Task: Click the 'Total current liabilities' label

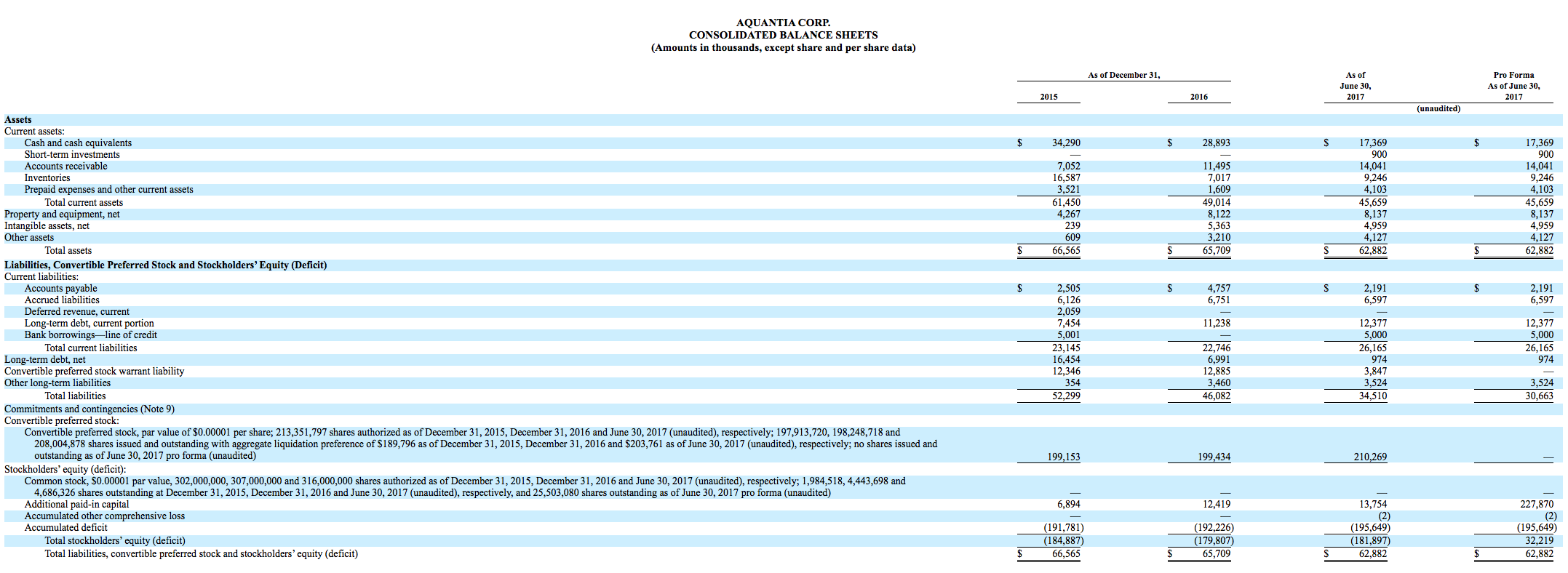Action: pyautogui.click(x=91, y=348)
